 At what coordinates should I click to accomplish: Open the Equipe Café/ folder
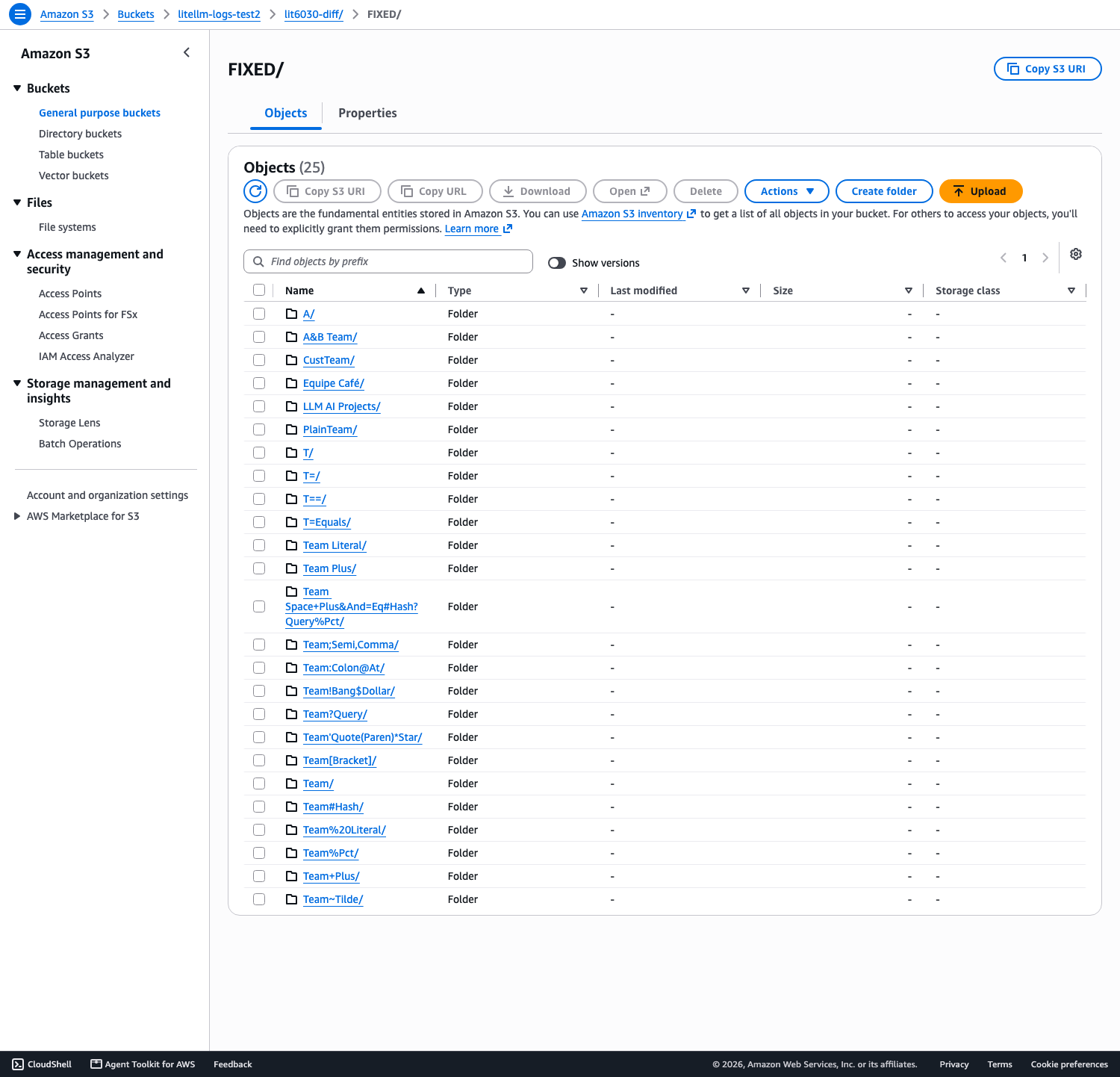(334, 383)
